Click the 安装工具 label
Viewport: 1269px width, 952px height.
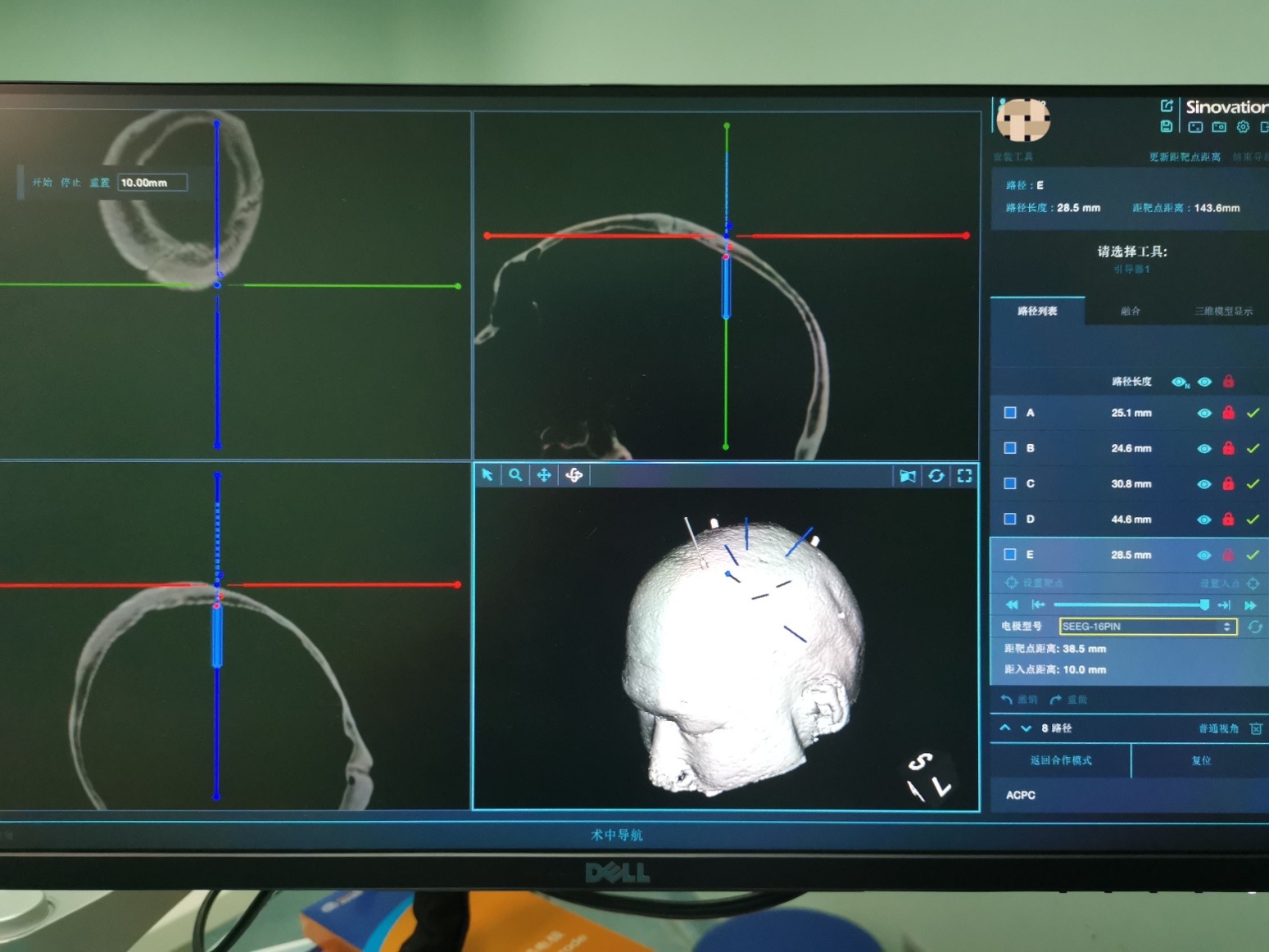1013,156
